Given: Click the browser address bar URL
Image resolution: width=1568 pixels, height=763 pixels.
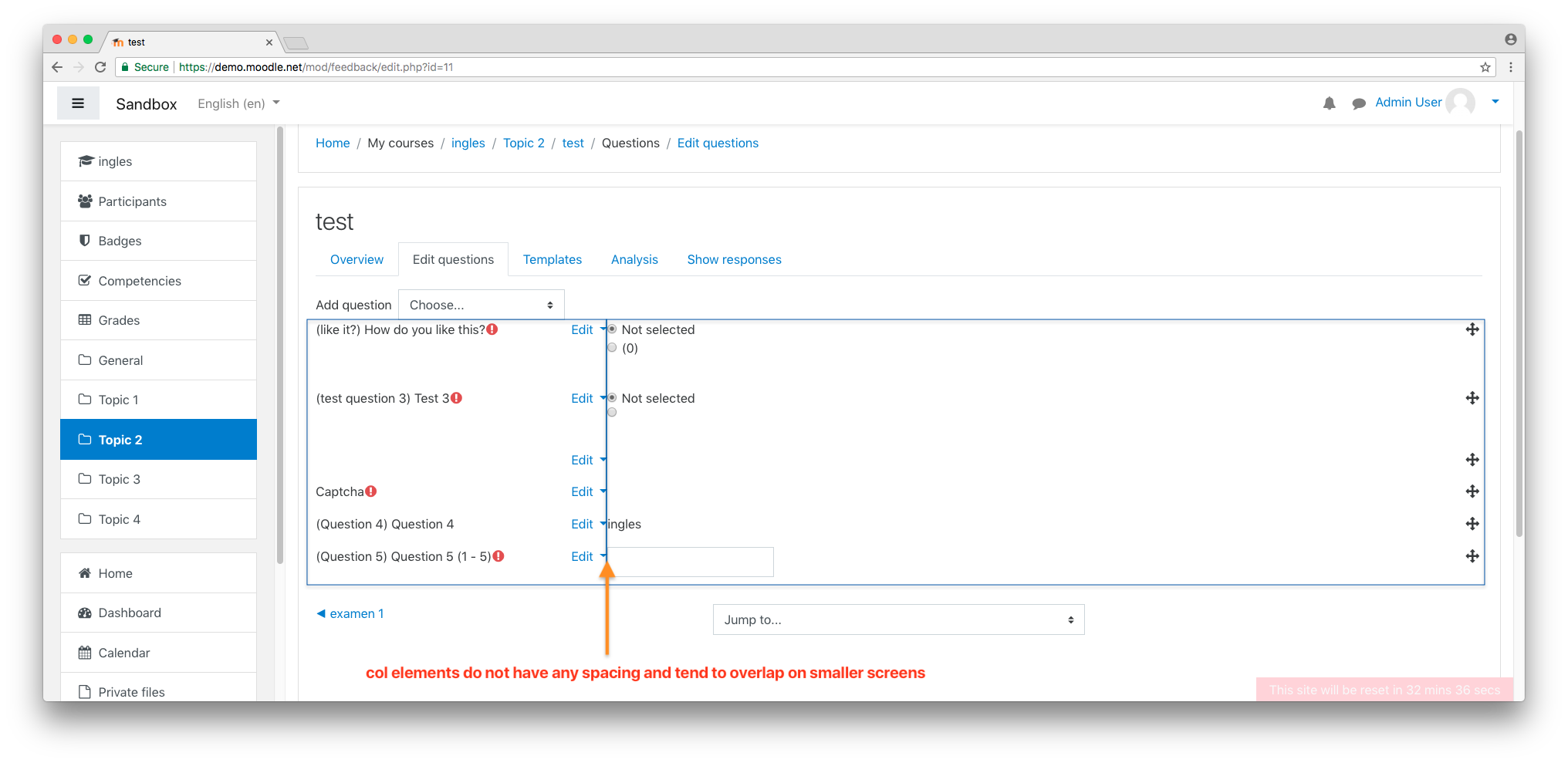Looking at the screenshot, I should coord(316,67).
